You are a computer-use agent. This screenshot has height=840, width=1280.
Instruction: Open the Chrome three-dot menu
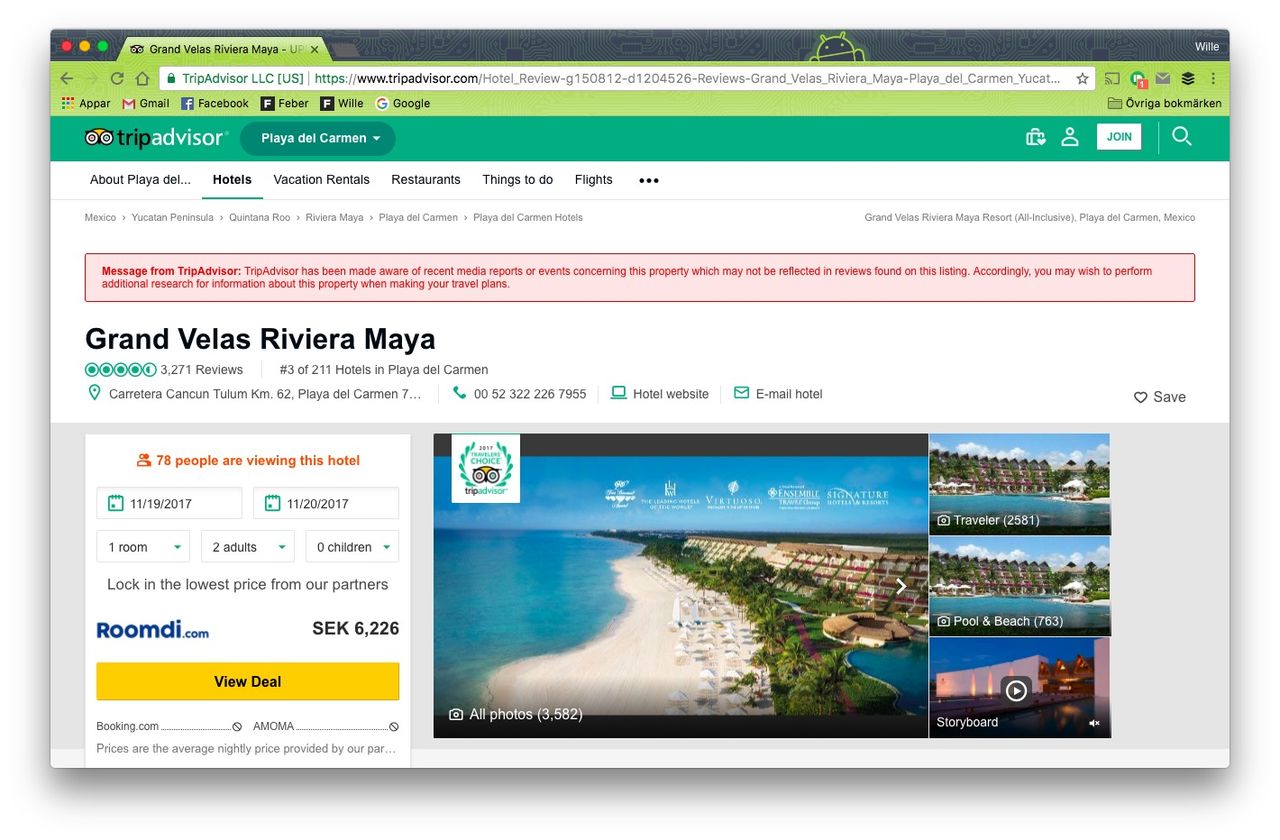point(1213,78)
